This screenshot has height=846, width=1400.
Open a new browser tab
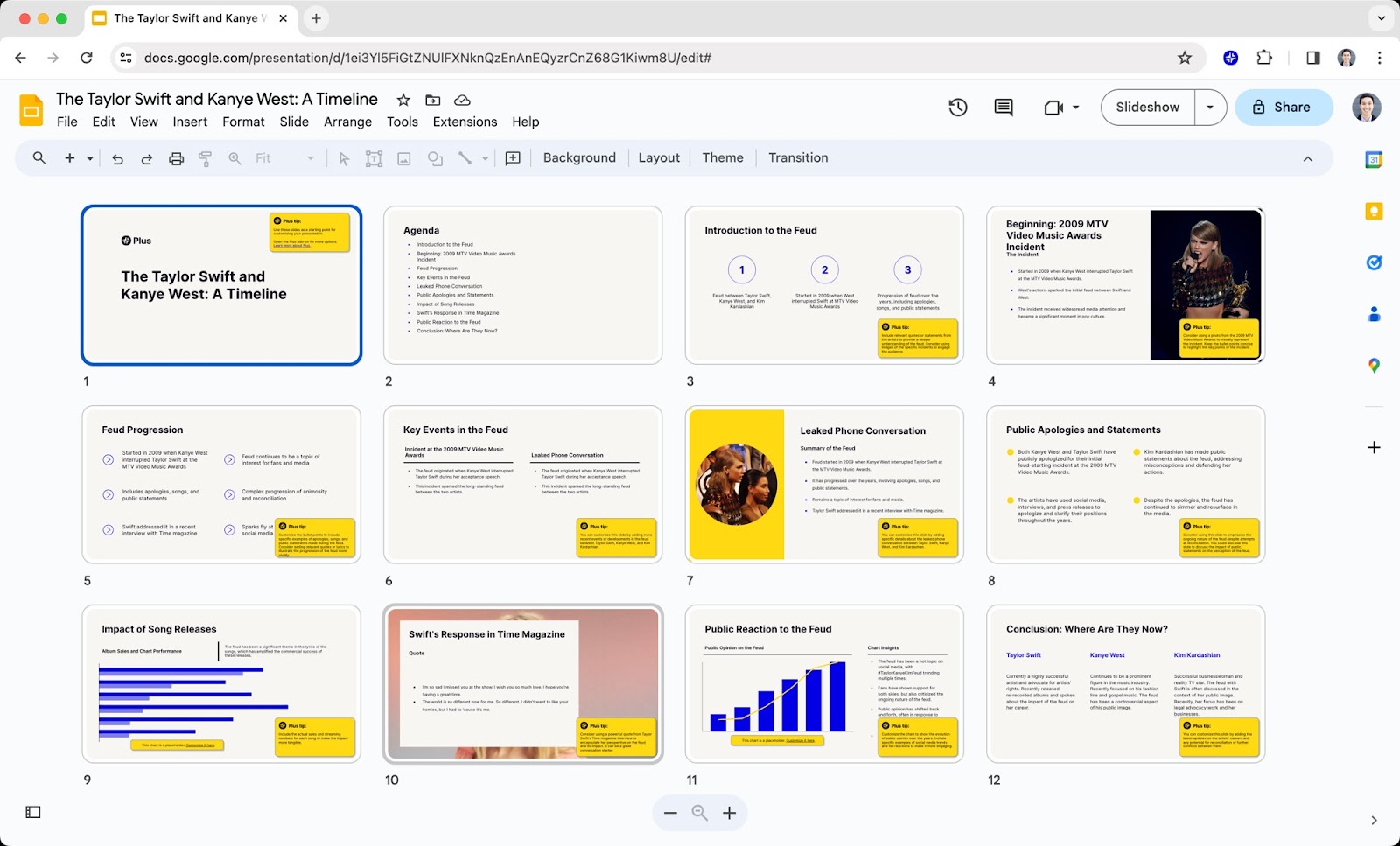pos(316,17)
